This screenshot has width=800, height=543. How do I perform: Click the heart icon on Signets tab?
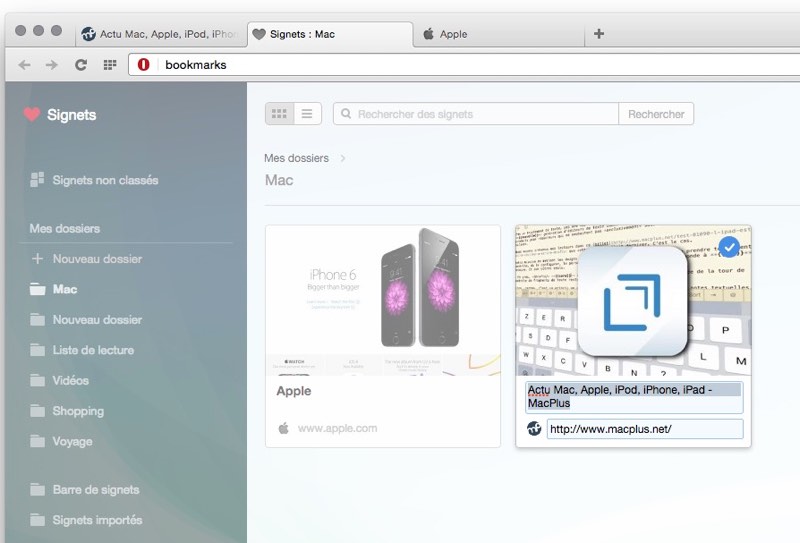coord(259,34)
